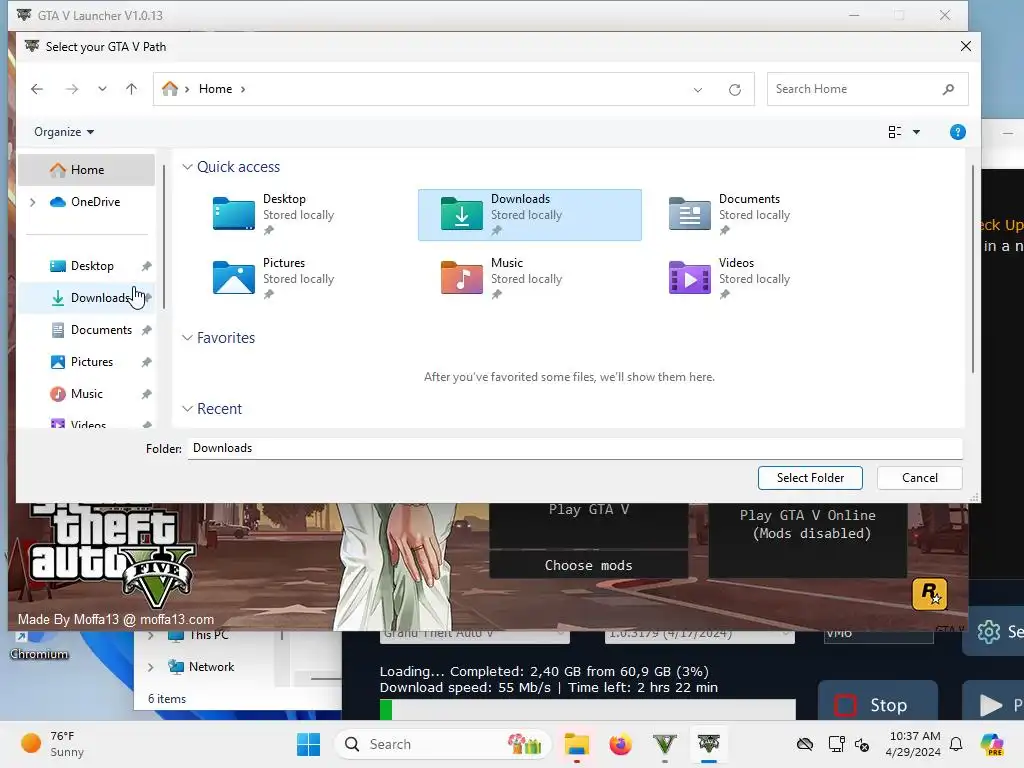Click the forward navigation arrow in dialog
The image size is (1024, 768).
[x=72, y=89]
